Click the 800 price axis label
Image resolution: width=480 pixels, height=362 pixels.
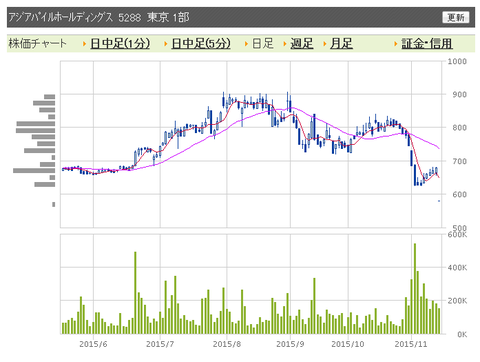tap(459, 128)
